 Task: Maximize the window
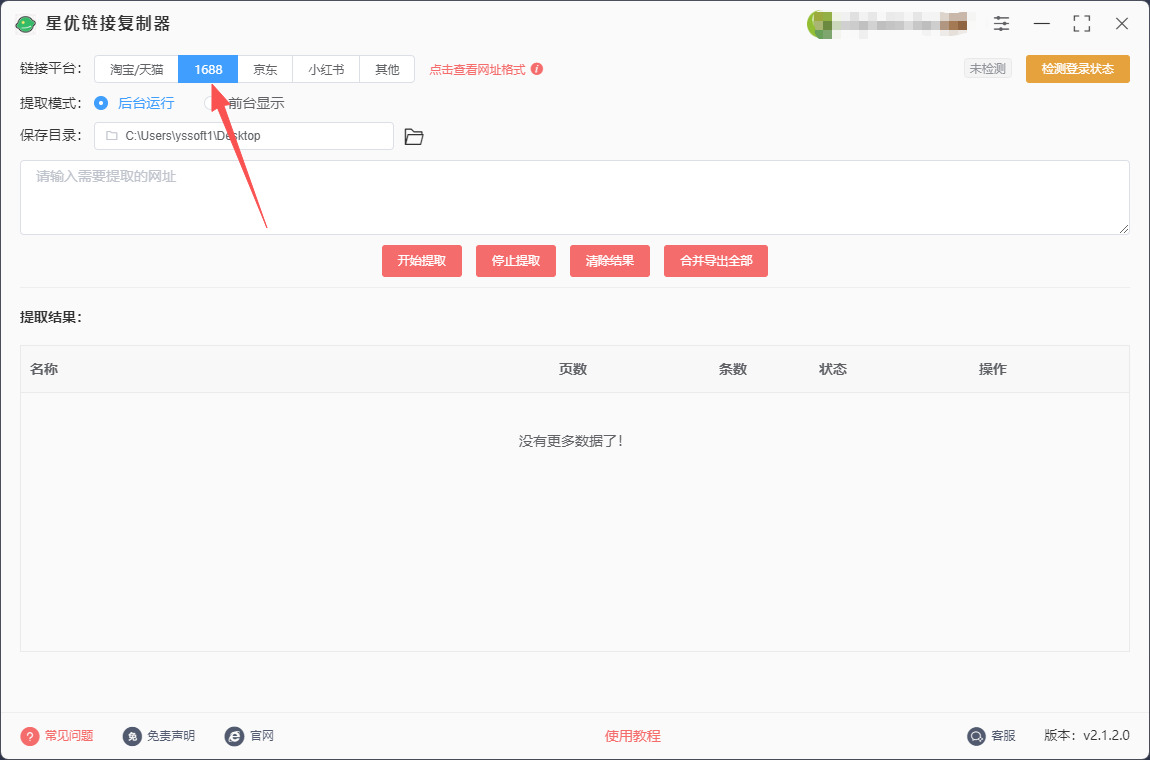(x=1082, y=23)
